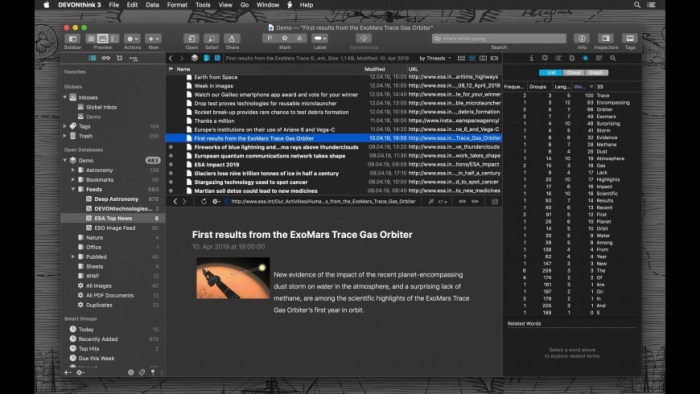Screen dimensions: 700x394
Task: Select the Graph concordance tab
Action: point(596,72)
